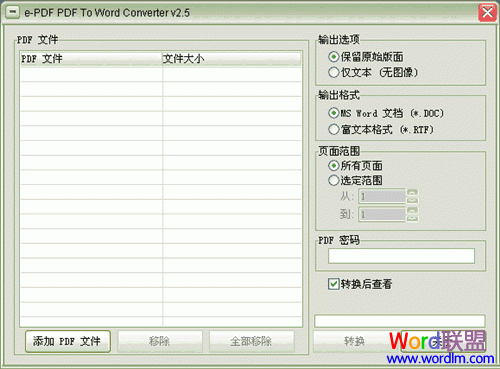Increase the 到 page value with up arrow
This screenshot has width=500, height=369.
[x=412, y=210]
